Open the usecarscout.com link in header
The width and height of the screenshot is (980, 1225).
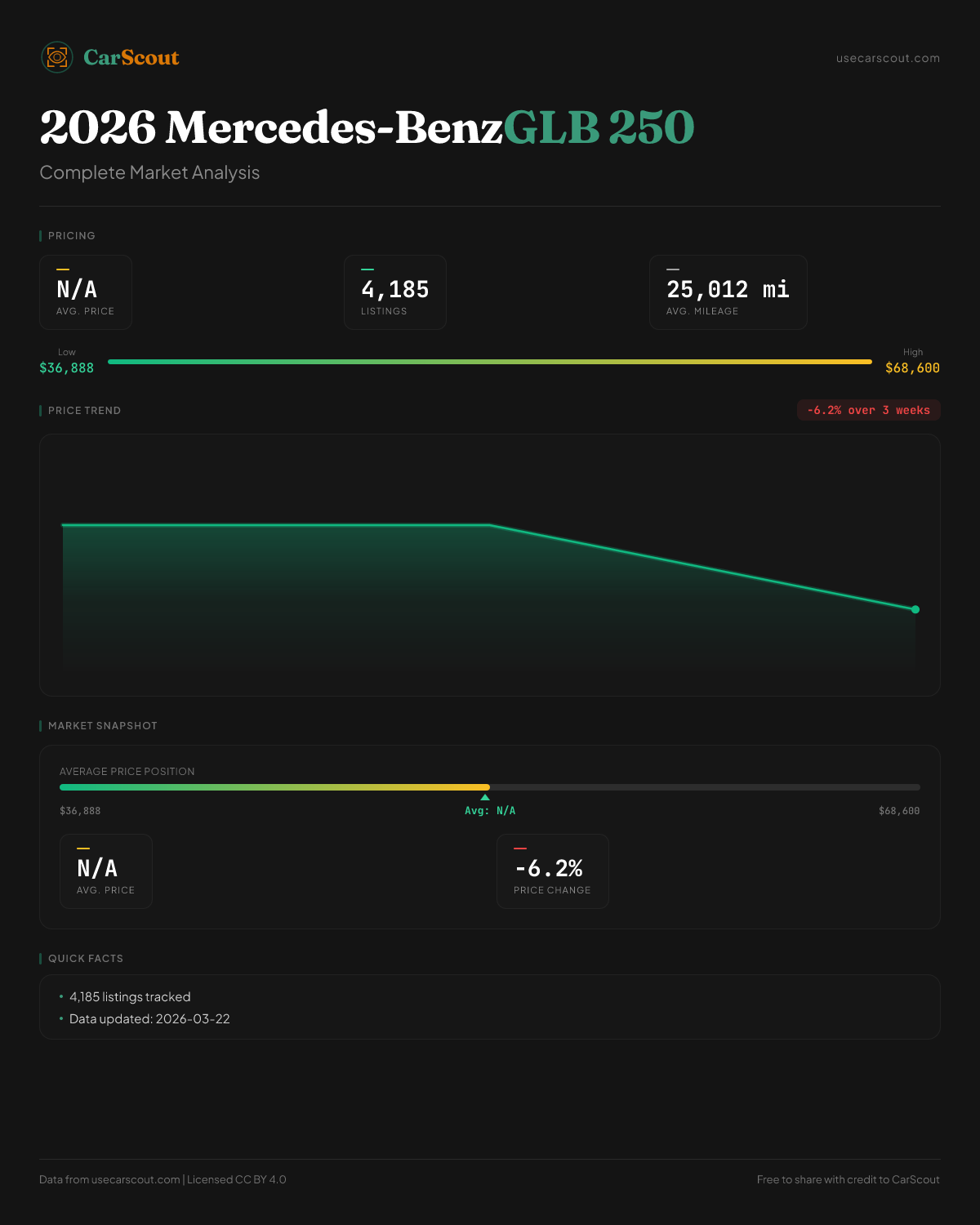point(888,58)
